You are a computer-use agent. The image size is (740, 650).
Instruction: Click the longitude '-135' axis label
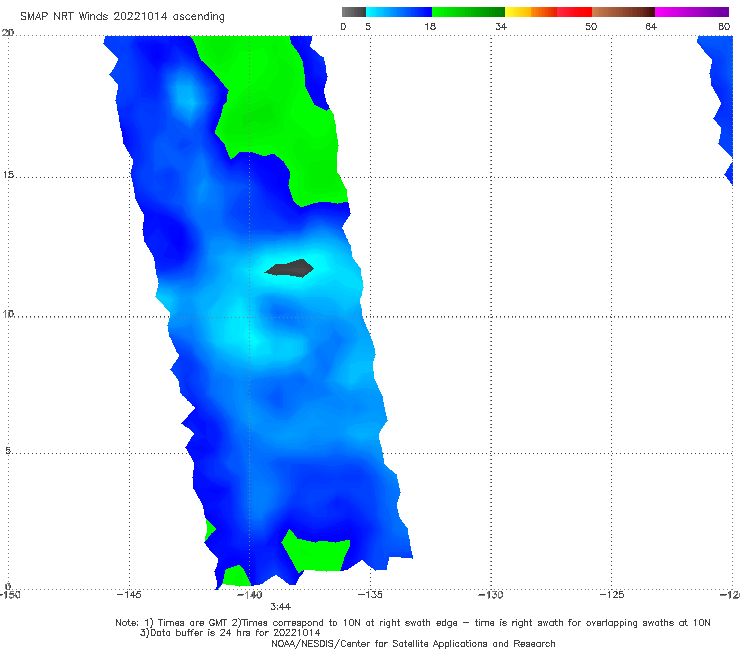pos(370,595)
